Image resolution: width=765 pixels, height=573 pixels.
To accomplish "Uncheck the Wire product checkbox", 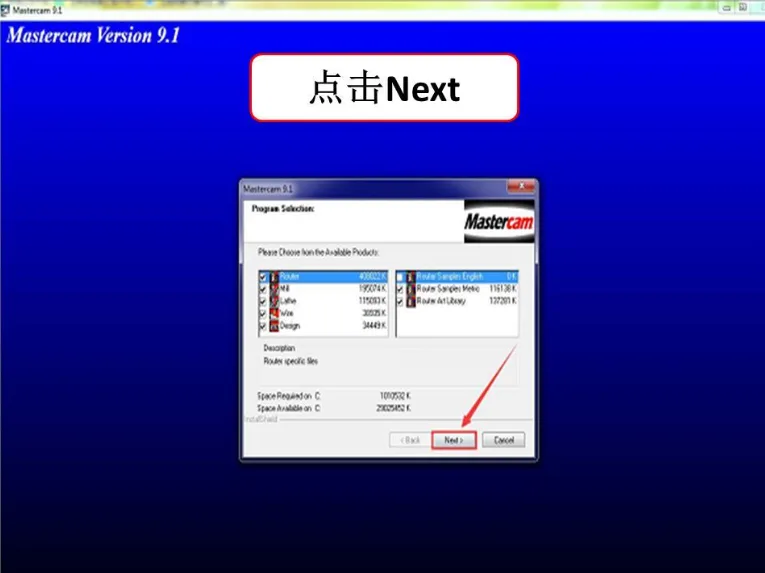I will click(x=263, y=313).
